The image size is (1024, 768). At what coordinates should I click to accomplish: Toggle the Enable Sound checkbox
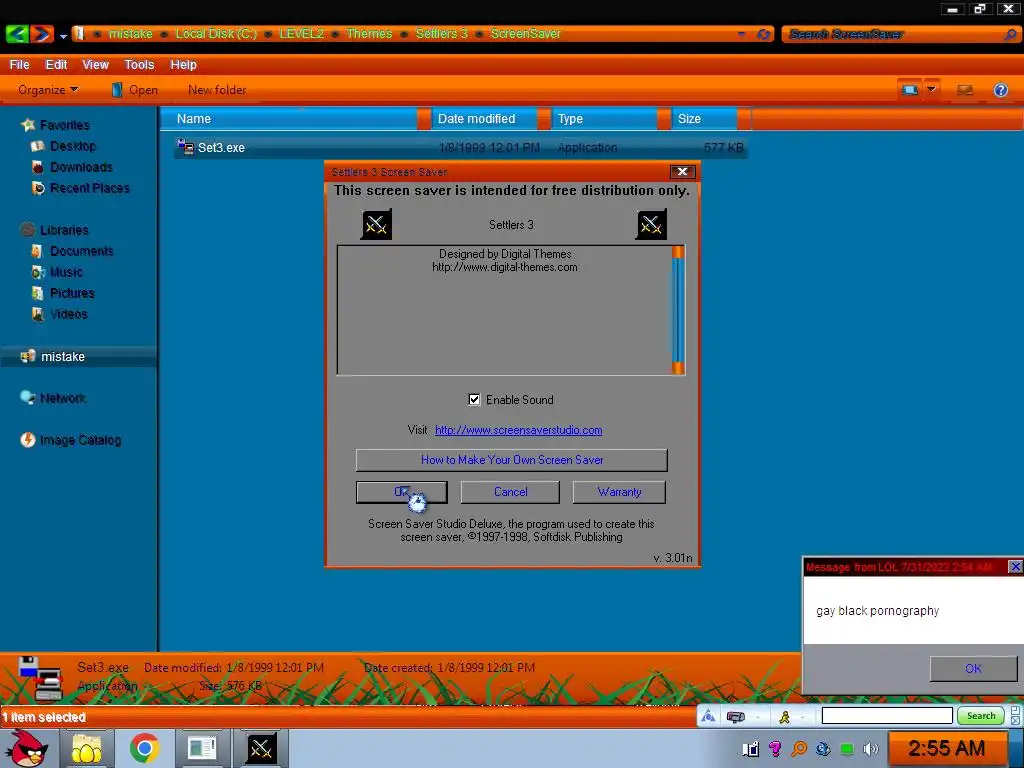[x=474, y=400]
